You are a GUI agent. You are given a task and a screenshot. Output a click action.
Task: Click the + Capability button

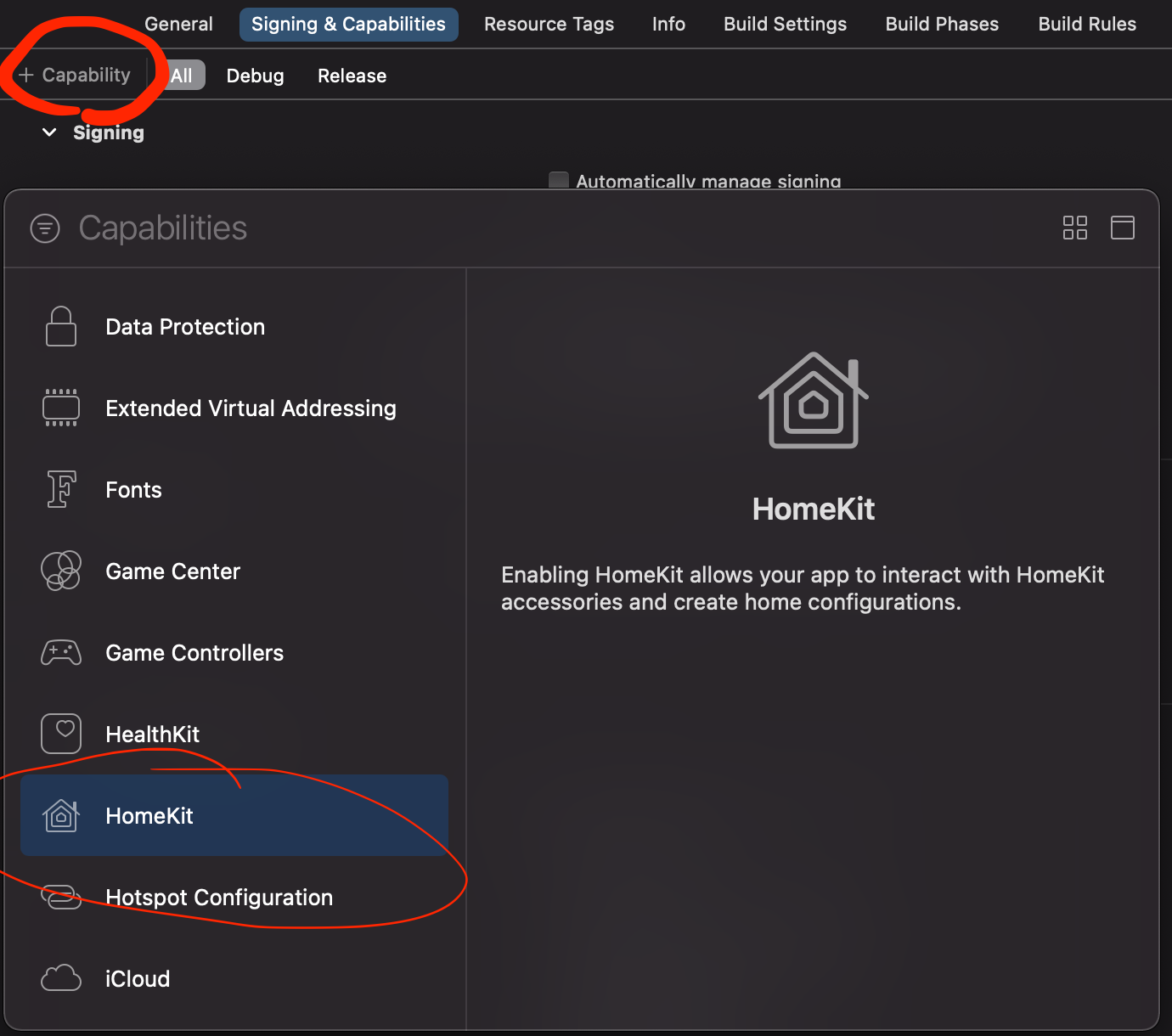tap(75, 75)
